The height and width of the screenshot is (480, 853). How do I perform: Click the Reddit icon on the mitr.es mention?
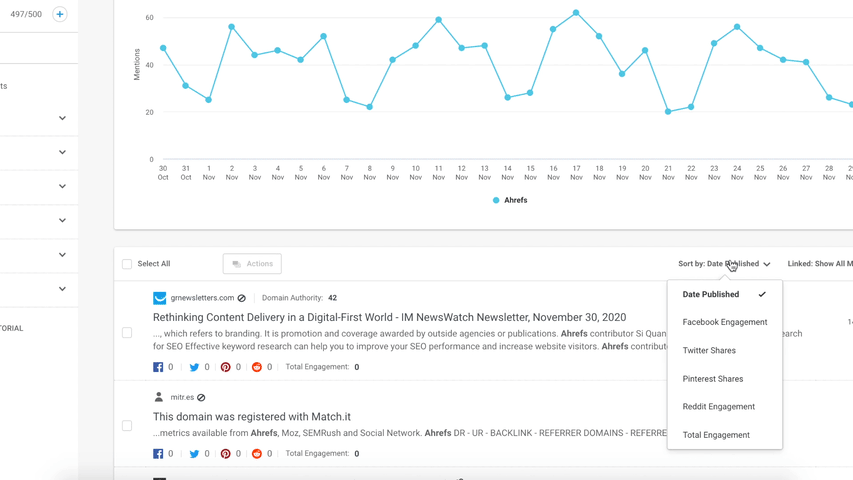pos(257,454)
